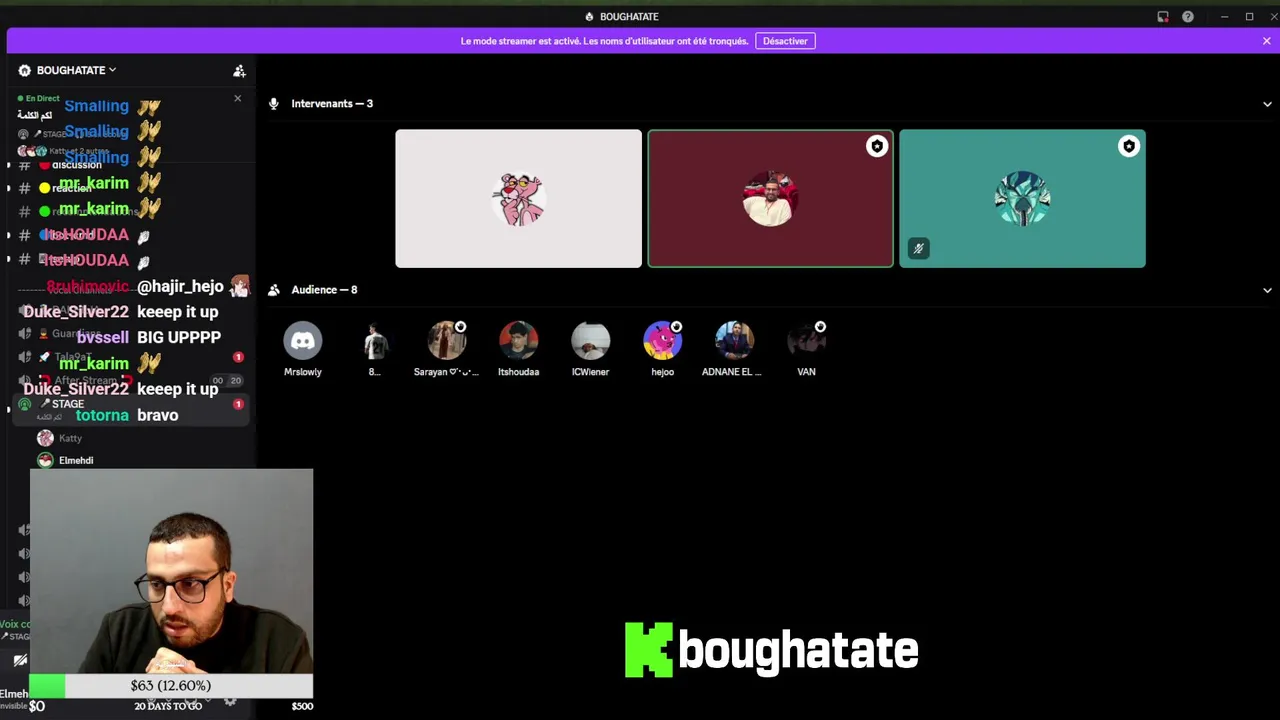This screenshot has height=720, width=1280.
Task: Open the inbox icon in title bar
Action: coord(1163,17)
